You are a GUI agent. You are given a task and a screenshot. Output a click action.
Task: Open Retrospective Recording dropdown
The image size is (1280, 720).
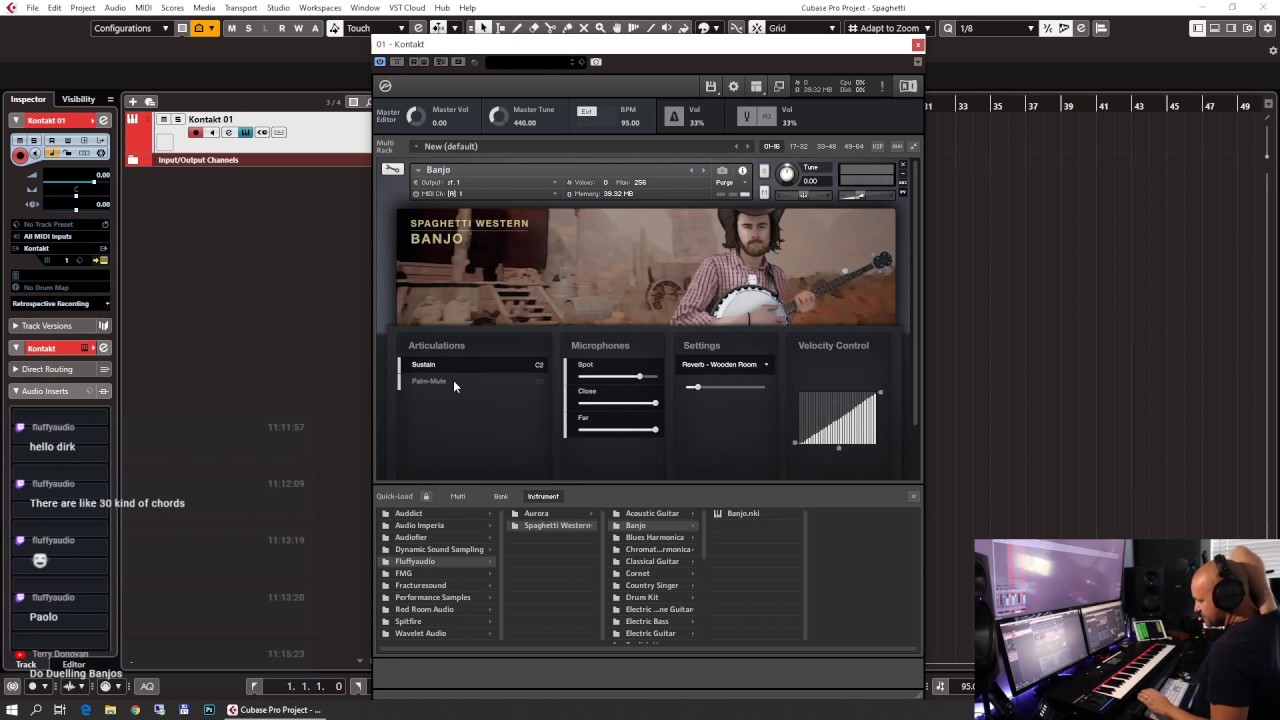(60, 303)
